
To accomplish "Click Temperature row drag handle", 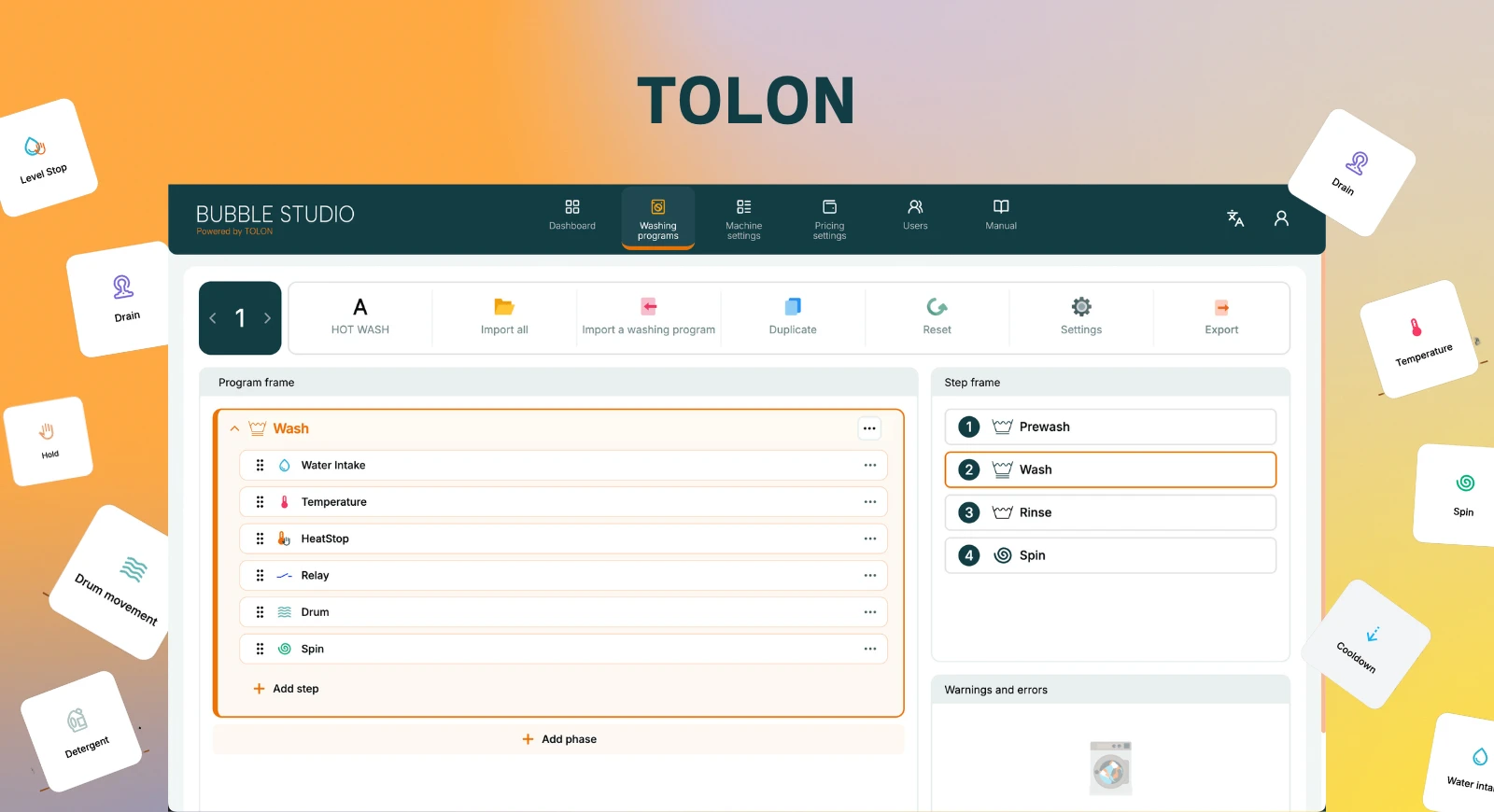I will (260, 502).
